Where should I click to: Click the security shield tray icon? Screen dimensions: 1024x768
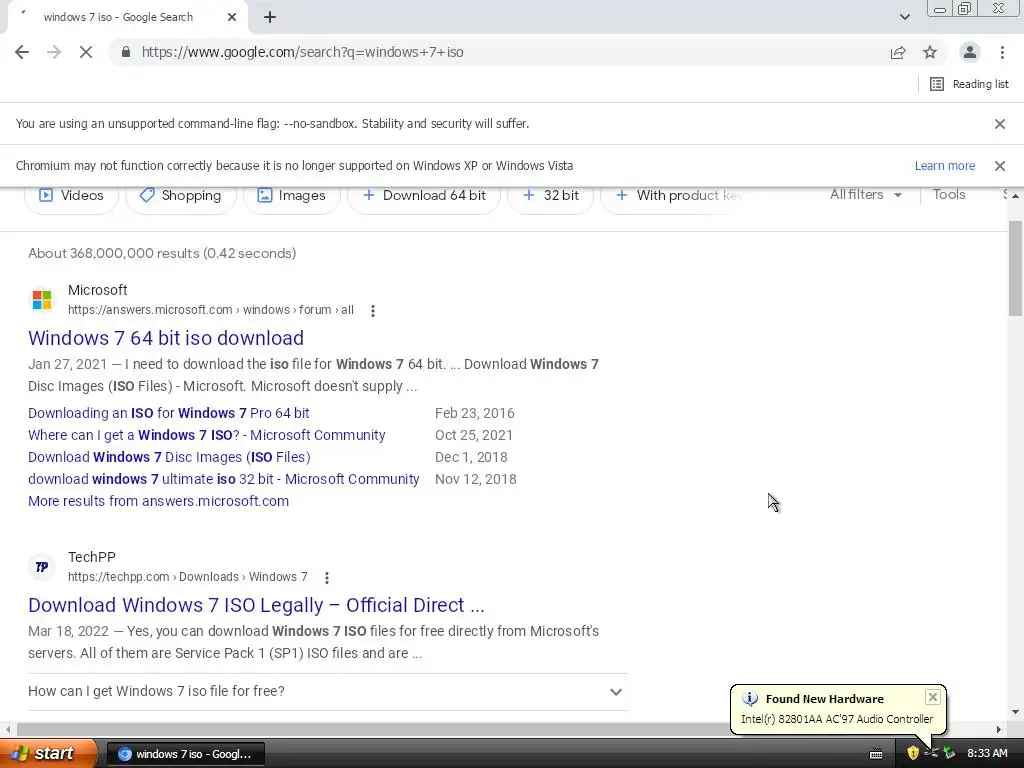tap(913, 754)
